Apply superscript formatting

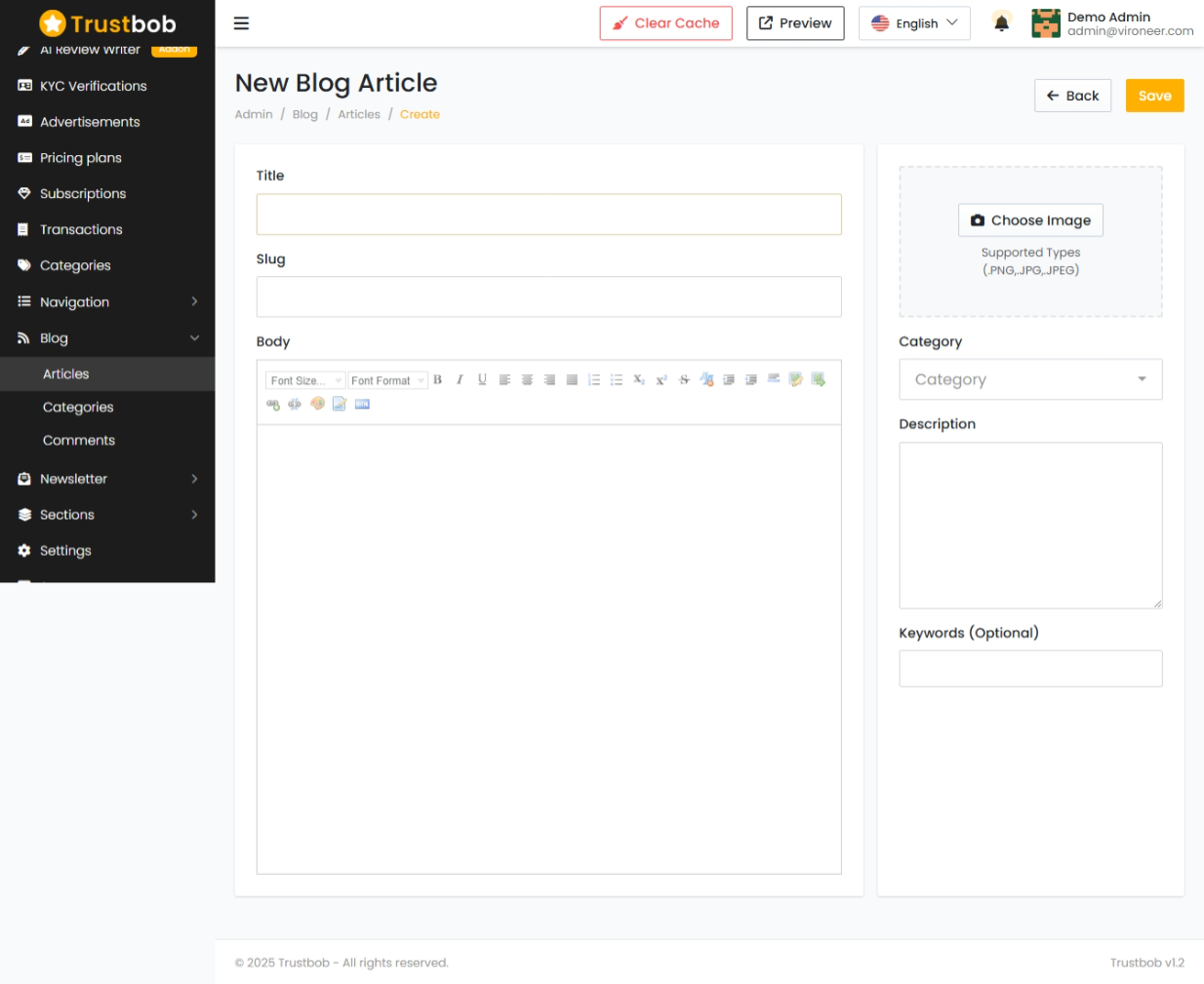click(x=662, y=379)
